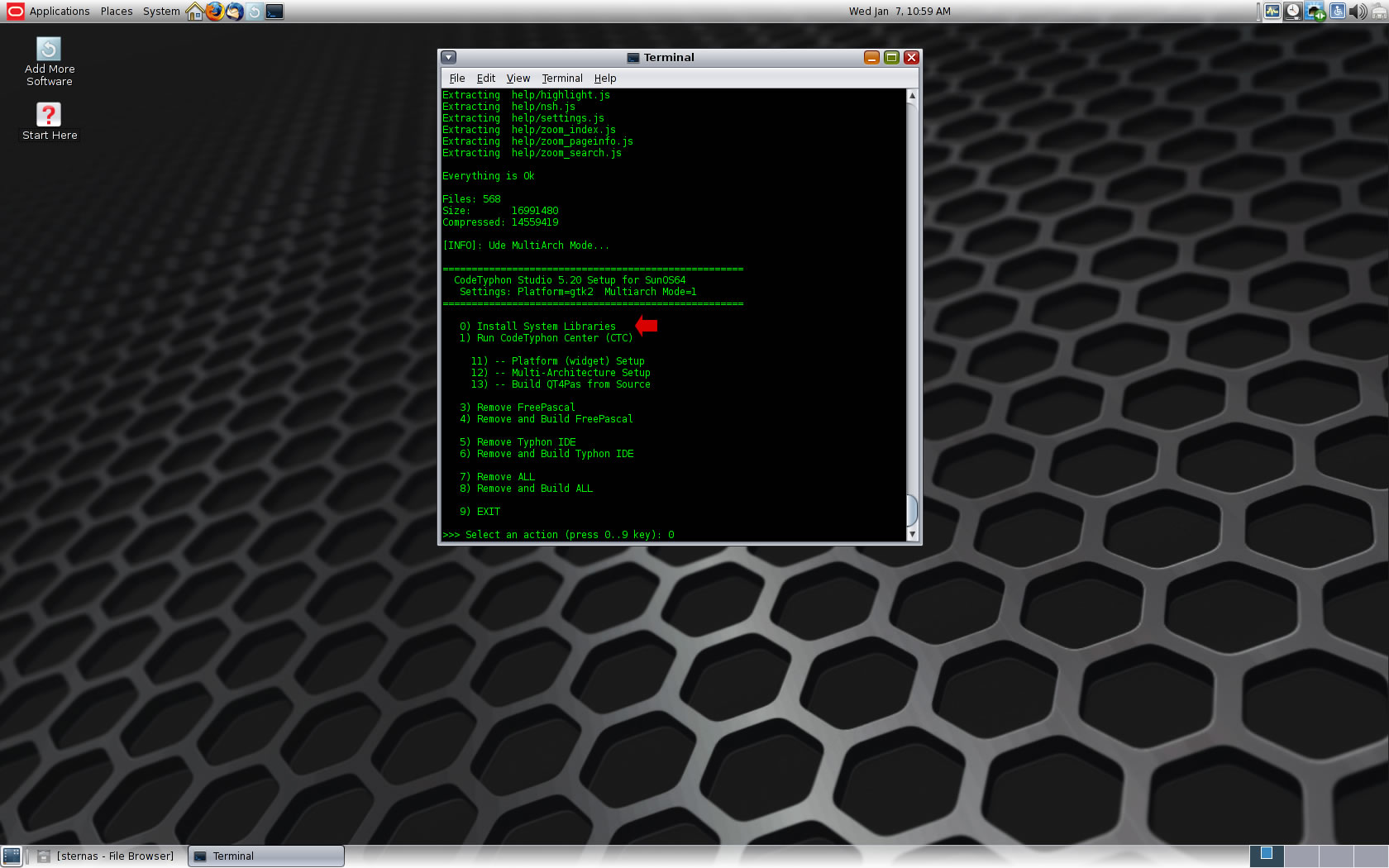The width and height of the screenshot is (1389, 868).
Task: Open the Update Manager panel launcher
Action: point(255,12)
